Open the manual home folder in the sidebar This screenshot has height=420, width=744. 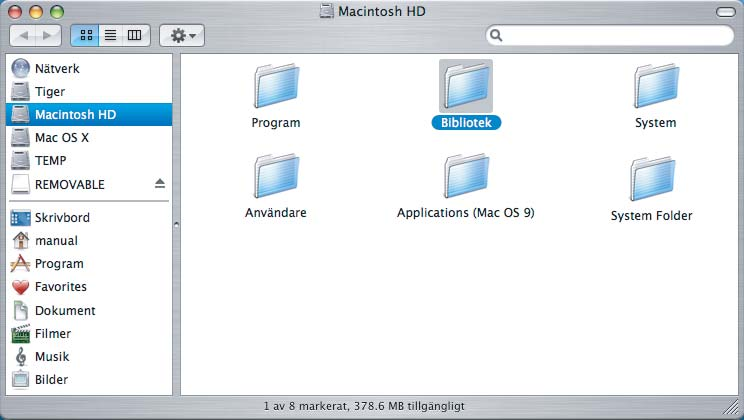click(89, 241)
